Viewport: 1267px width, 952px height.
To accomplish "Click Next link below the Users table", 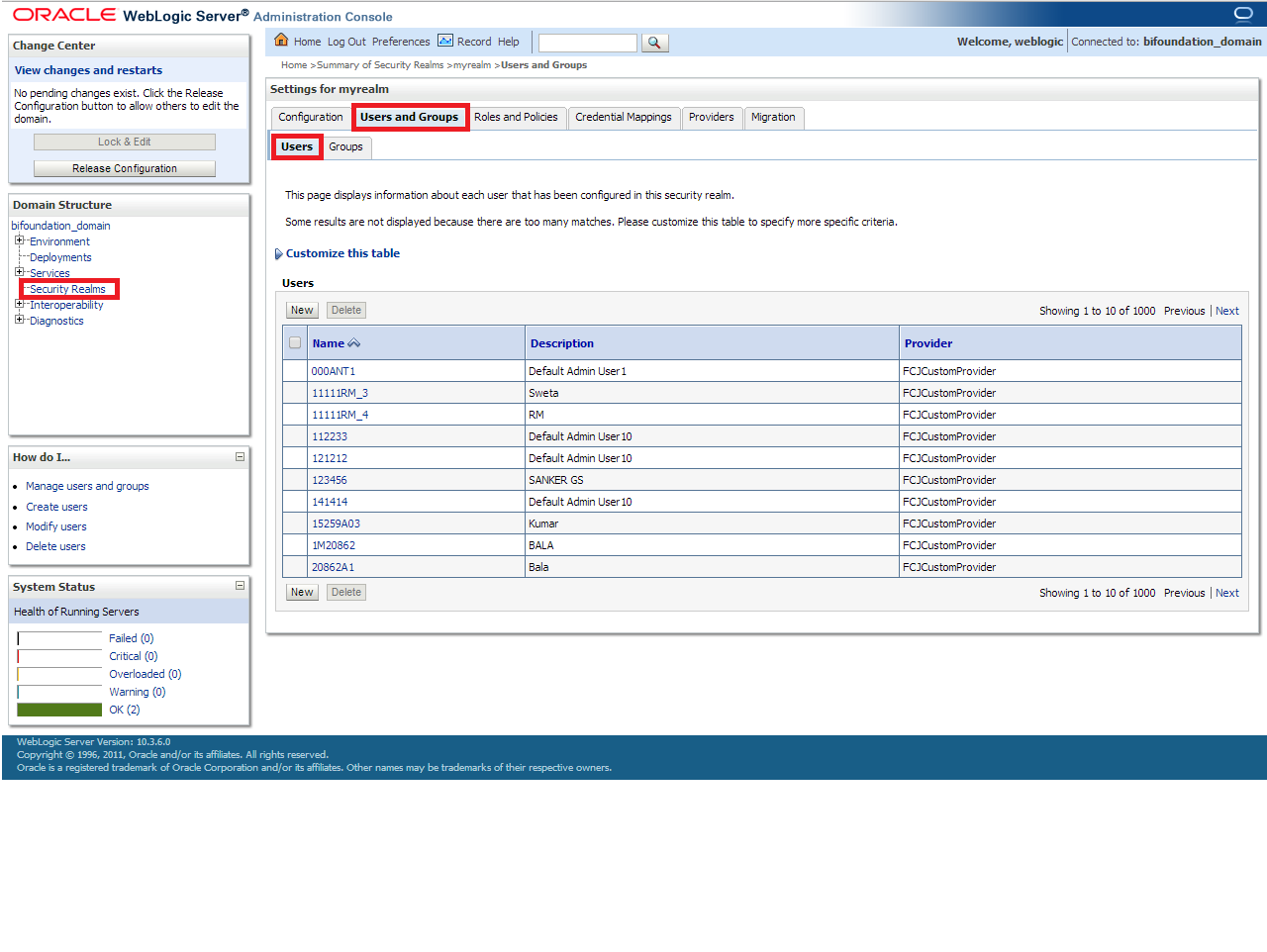I will (x=1227, y=593).
